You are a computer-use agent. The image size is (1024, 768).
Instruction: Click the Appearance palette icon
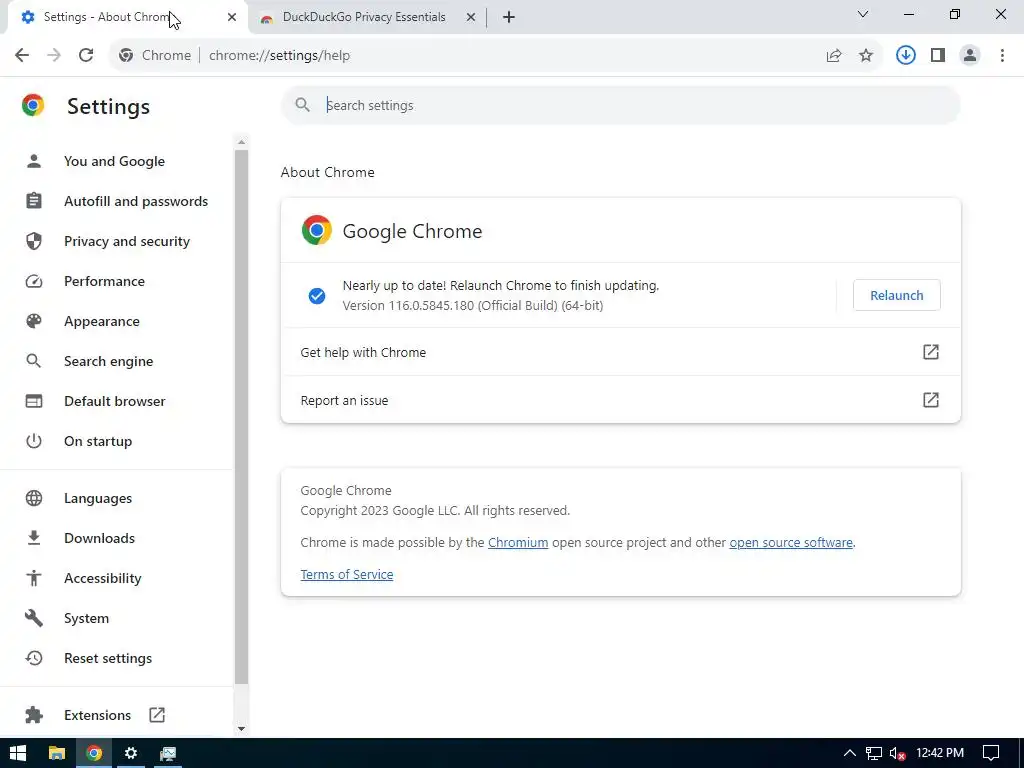34,321
